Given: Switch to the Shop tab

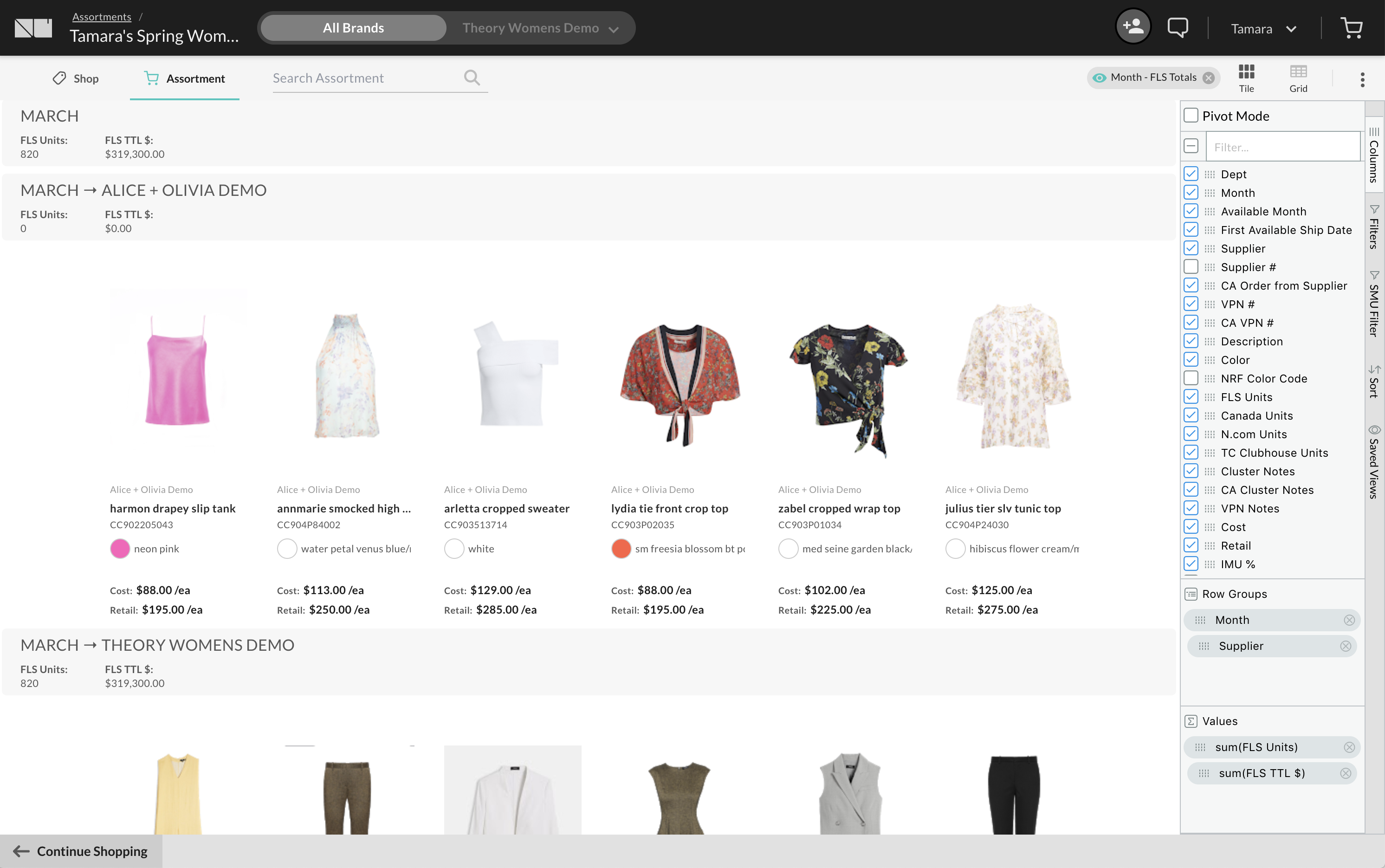Looking at the screenshot, I should (76, 78).
